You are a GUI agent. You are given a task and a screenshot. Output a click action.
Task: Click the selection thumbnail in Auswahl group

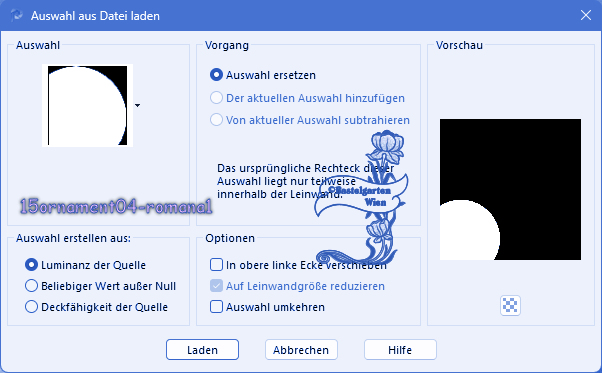click(x=88, y=106)
